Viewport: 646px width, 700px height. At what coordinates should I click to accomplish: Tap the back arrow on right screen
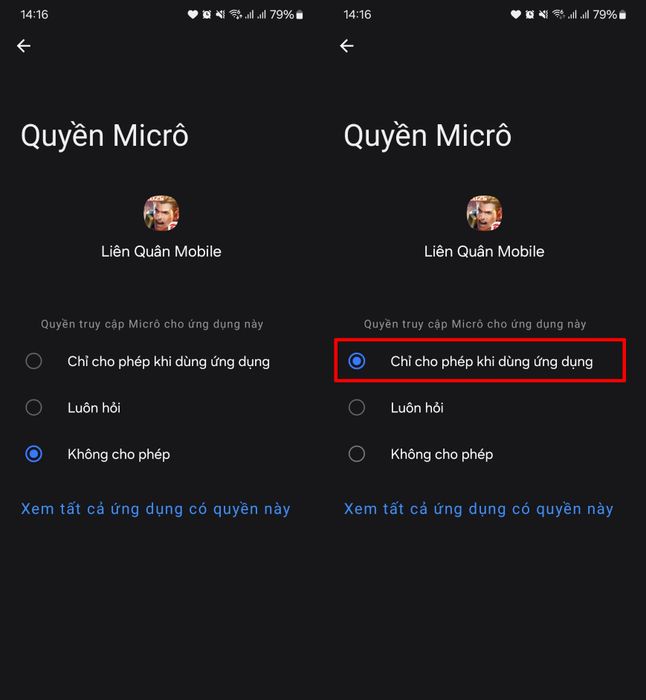point(346,46)
